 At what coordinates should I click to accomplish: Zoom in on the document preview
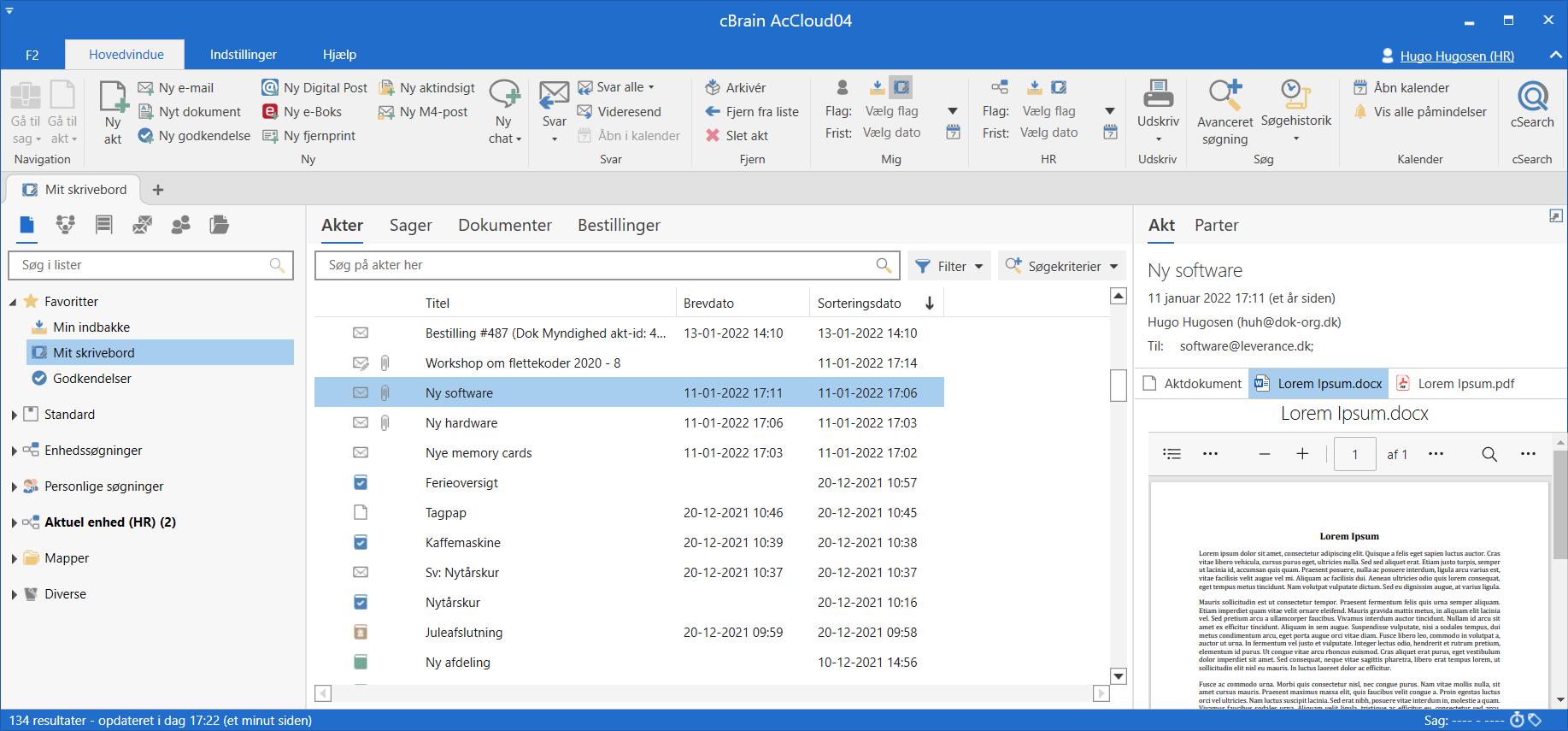[x=1302, y=454]
